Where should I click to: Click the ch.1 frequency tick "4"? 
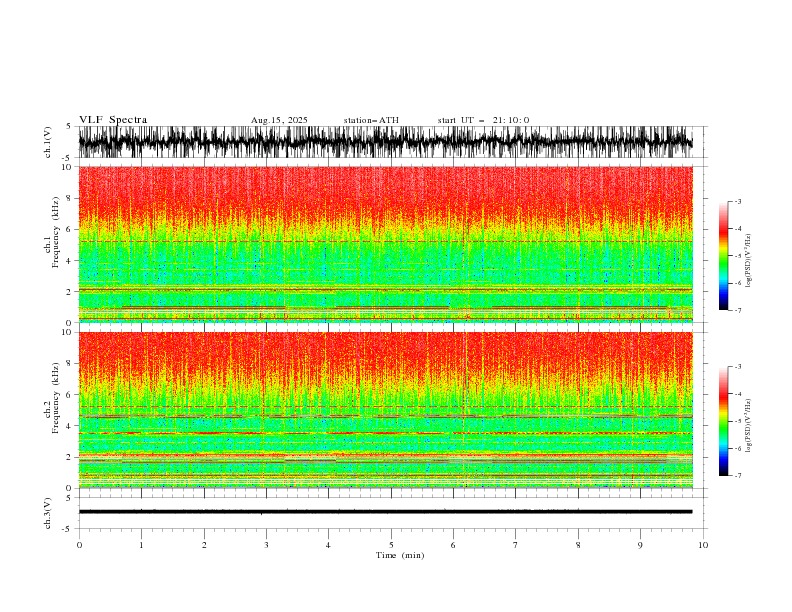coord(70,261)
